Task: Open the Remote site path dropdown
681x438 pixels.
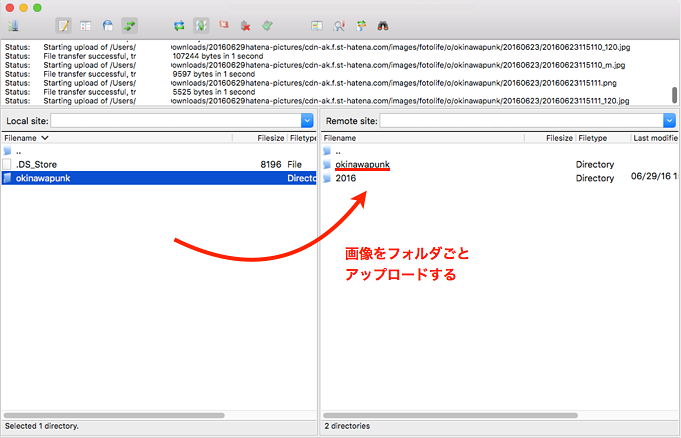Action: (x=669, y=120)
